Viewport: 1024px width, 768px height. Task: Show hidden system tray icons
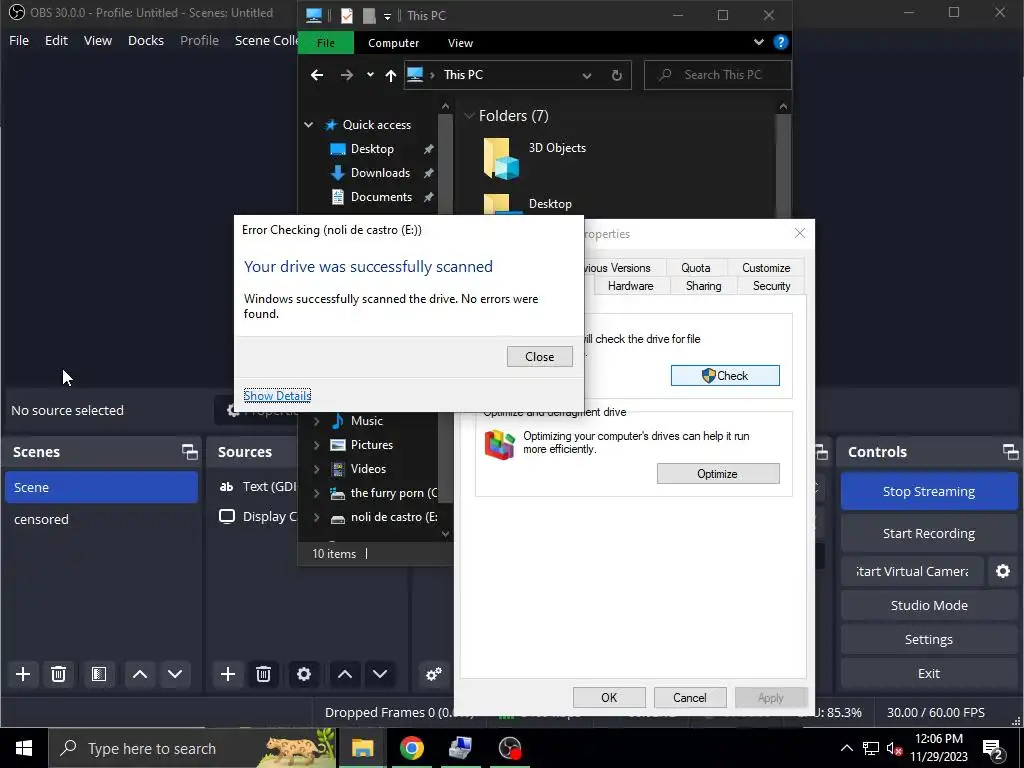[x=846, y=749]
